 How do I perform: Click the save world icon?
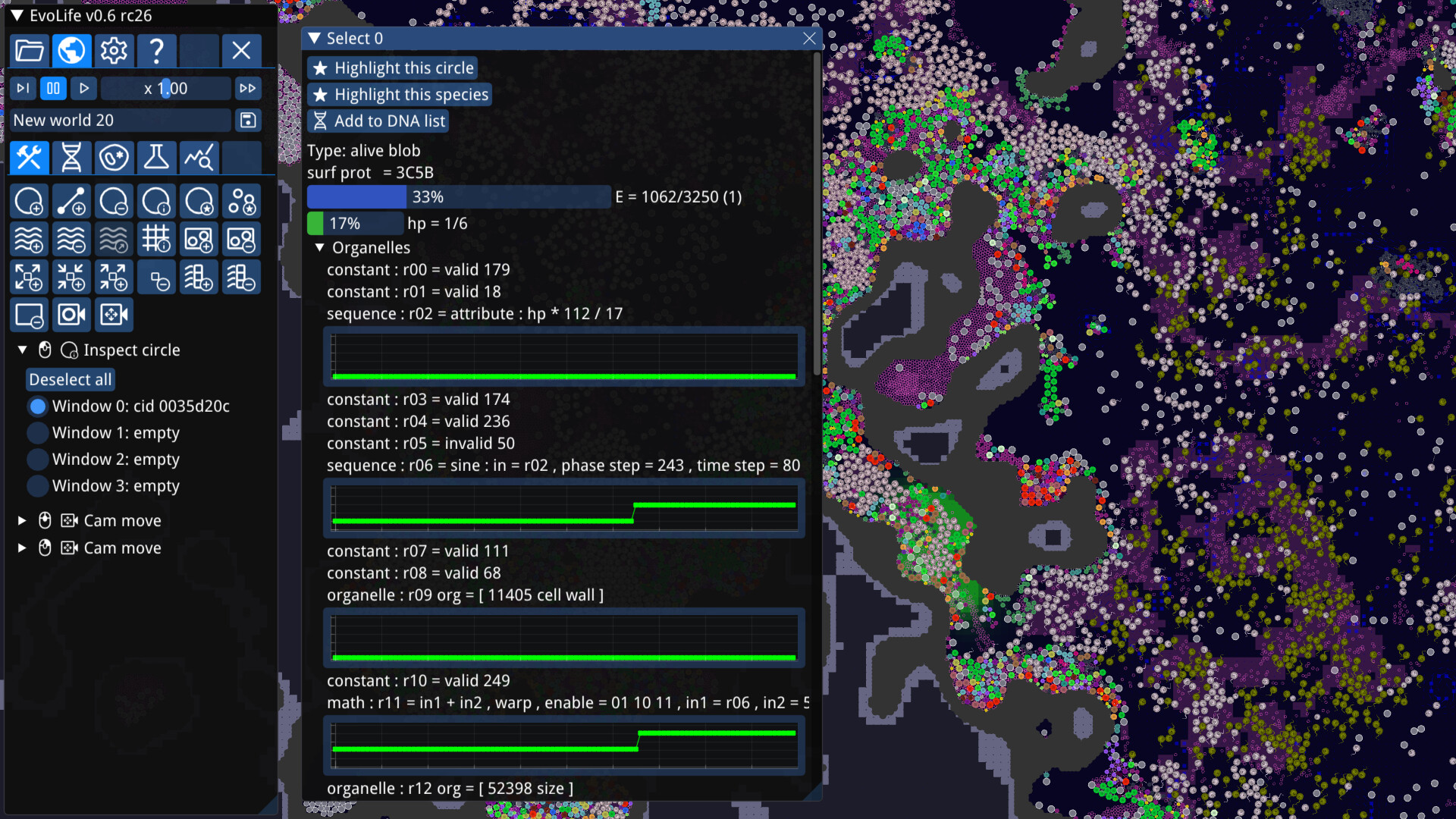[248, 120]
